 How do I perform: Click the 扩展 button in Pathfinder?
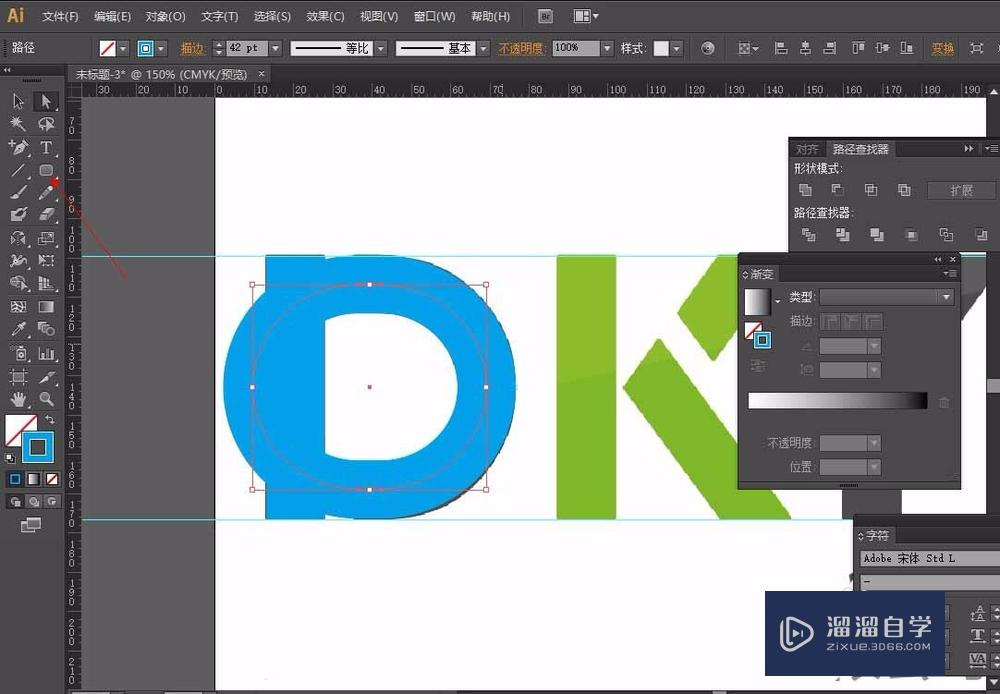961,190
